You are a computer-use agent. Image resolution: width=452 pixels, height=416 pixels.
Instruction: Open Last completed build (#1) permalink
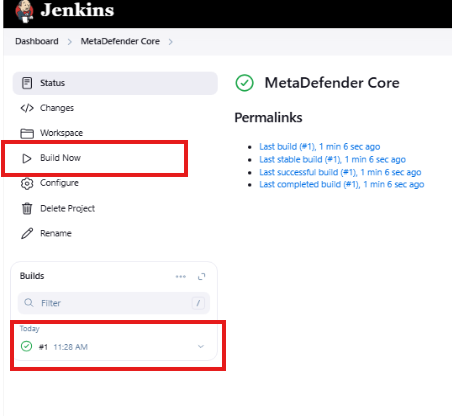[342, 184]
